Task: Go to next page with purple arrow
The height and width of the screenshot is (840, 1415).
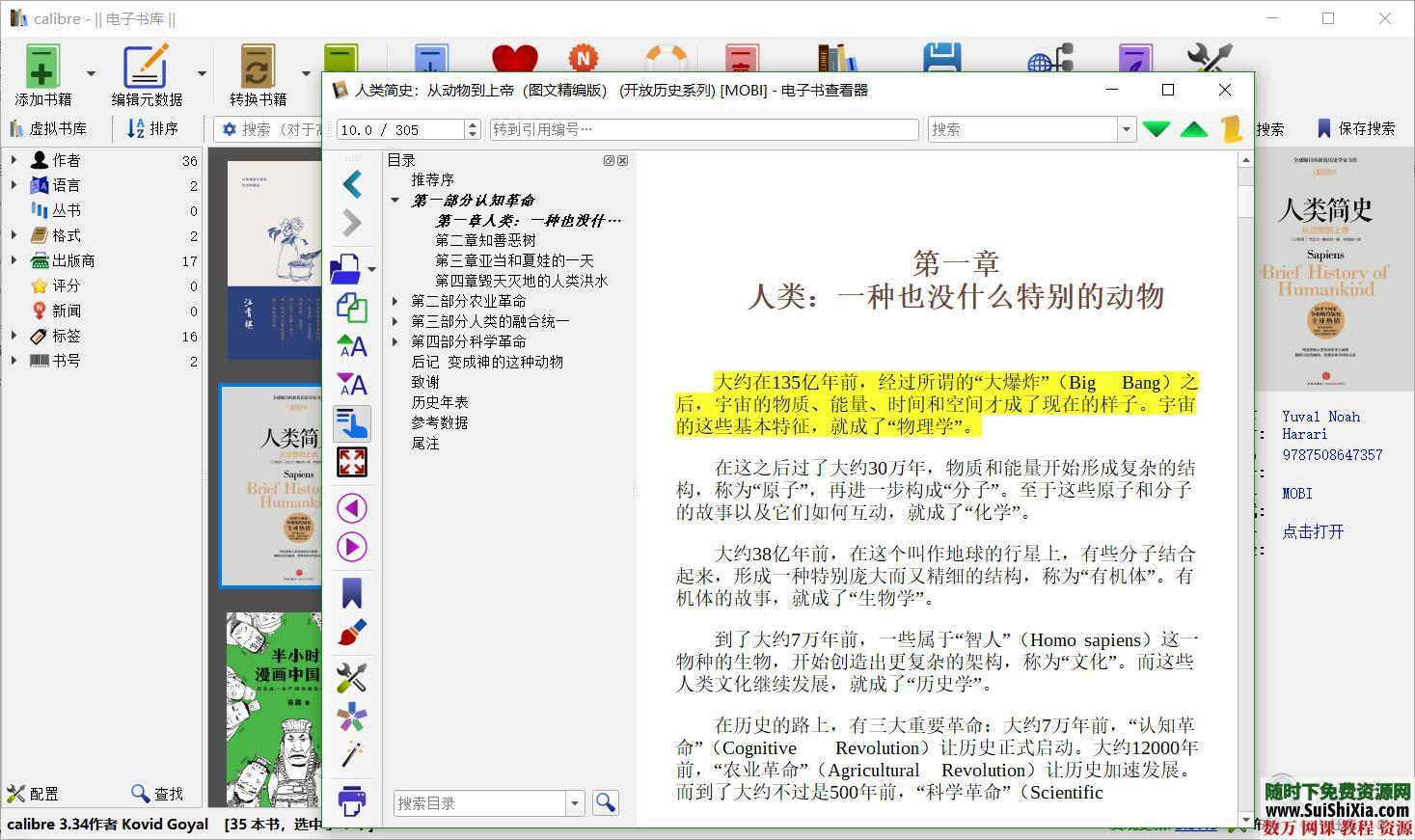Action: pyautogui.click(x=352, y=547)
